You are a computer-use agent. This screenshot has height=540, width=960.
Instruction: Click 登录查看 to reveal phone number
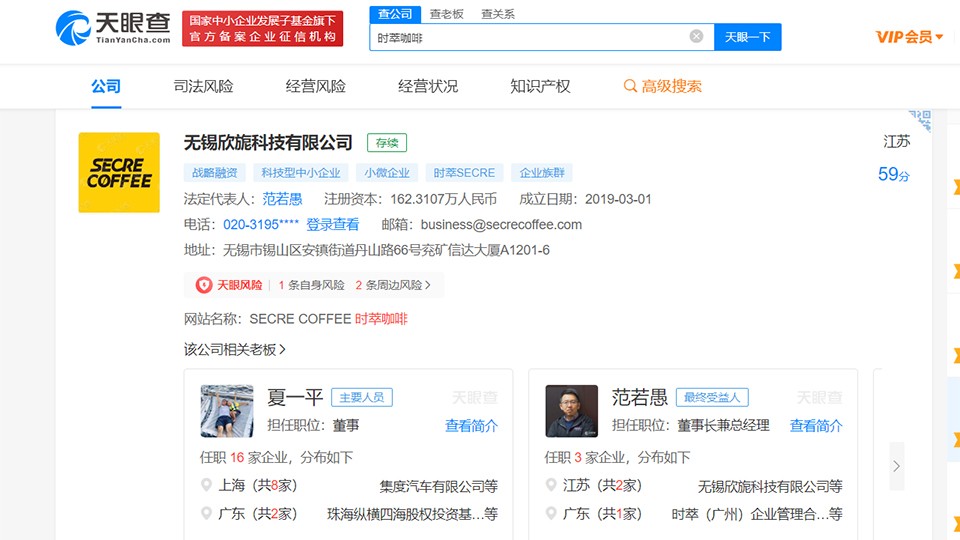click(332, 225)
